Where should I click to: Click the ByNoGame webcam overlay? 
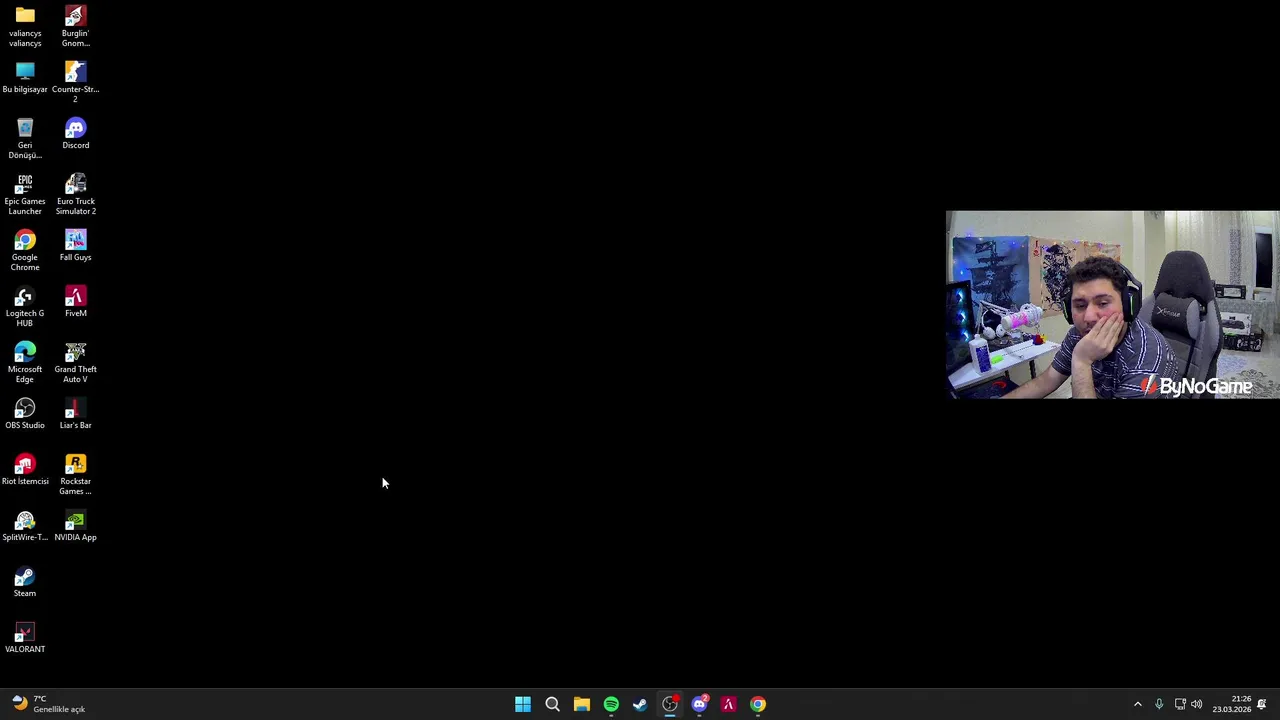click(1112, 305)
